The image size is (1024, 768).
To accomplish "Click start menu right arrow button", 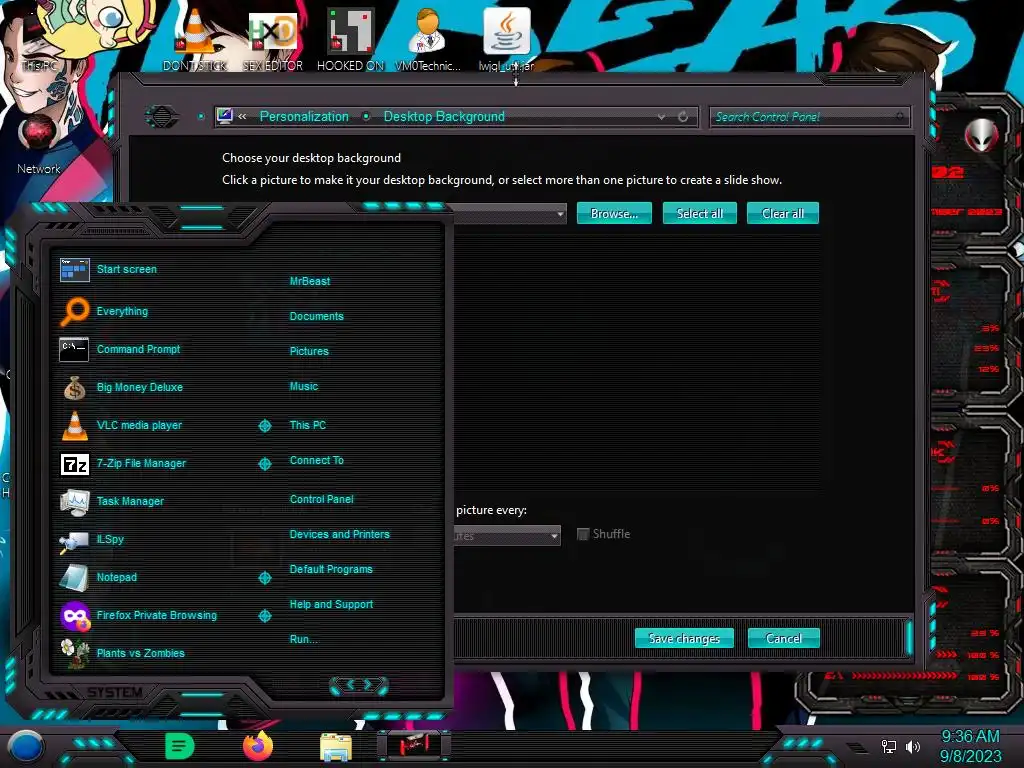I will 370,685.
